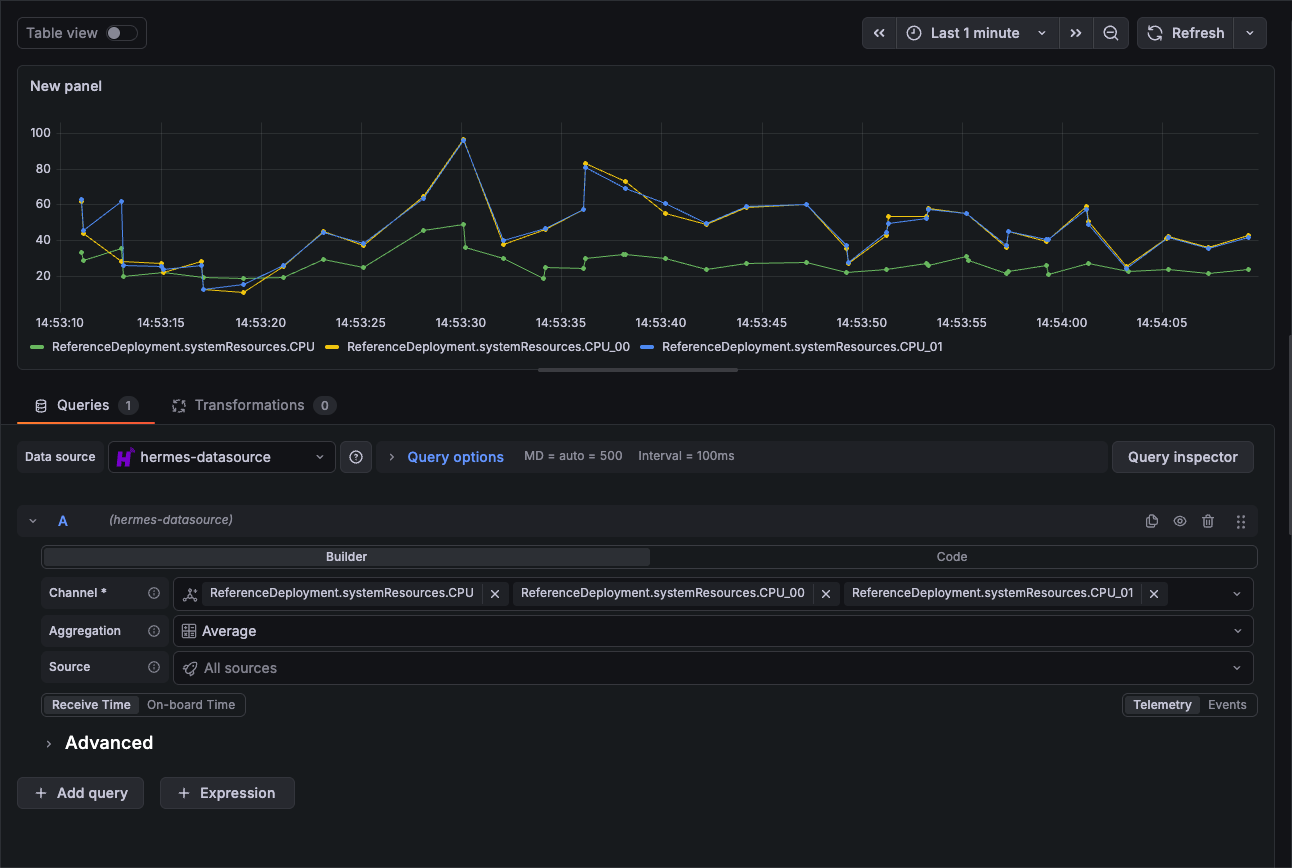Click the data source help icon
This screenshot has width=1292, height=868.
(x=356, y=457)
